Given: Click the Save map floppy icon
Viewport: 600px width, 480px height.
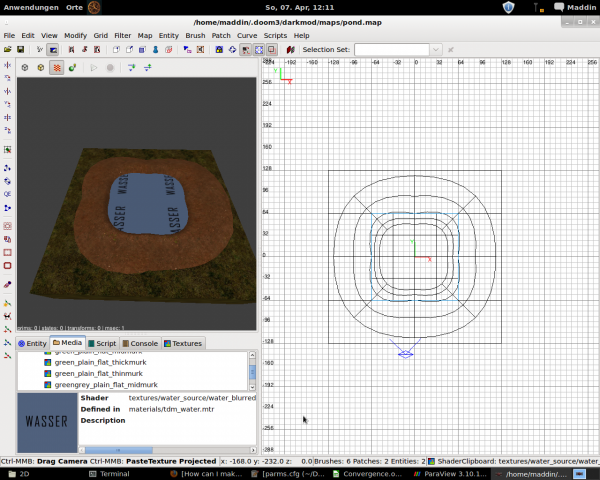Looking at the screenshot, I should pyautogui.click(x=20, y=50).
